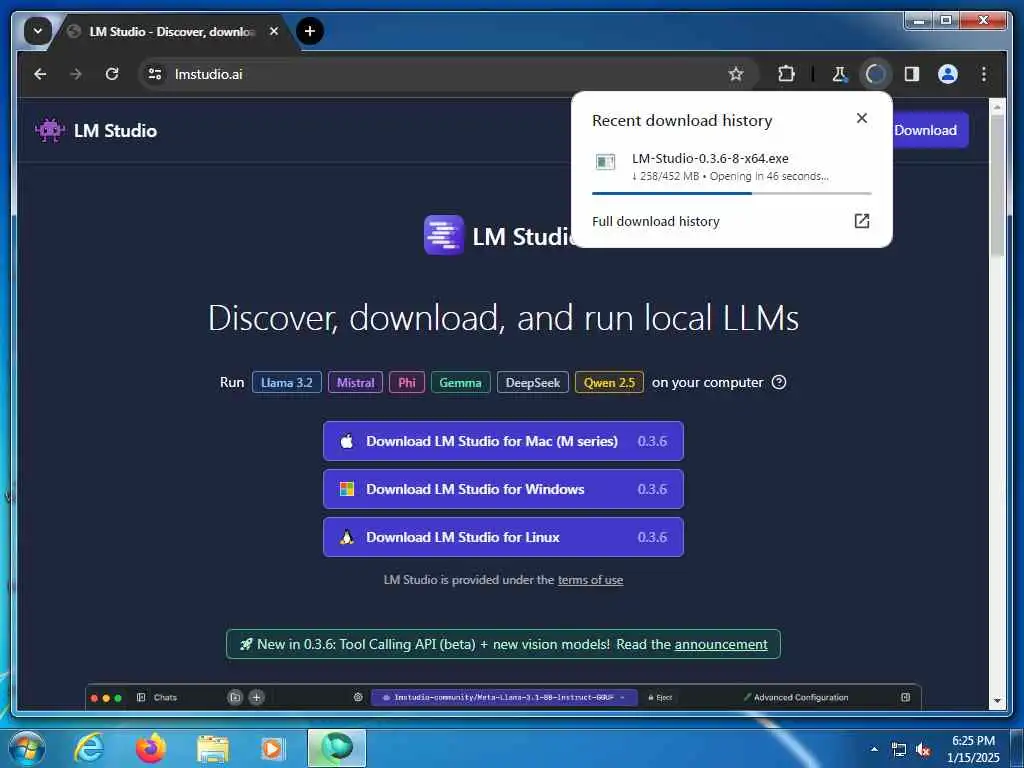Launch Internet Explorer from taskbar
This screenshot has width=1024, height=768.
tap(88, 748)
